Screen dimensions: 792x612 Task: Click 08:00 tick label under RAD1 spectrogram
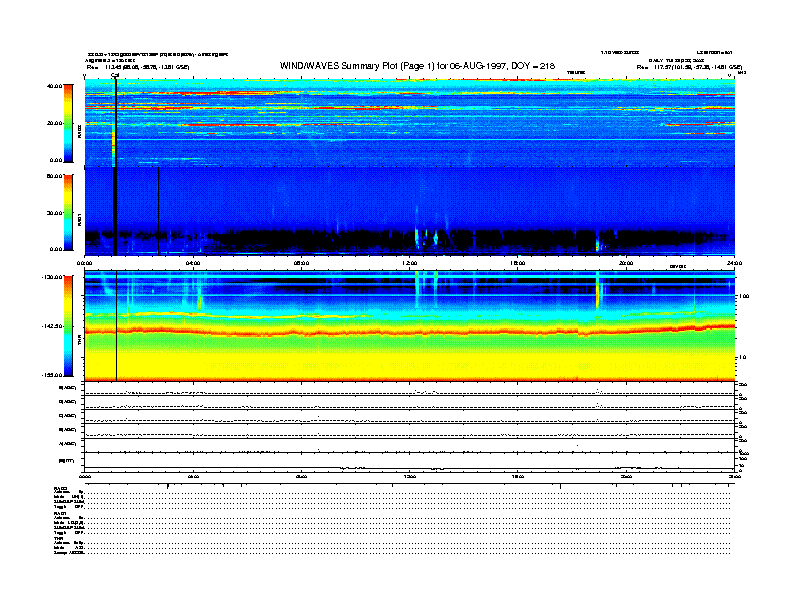[x=302, y=263]
